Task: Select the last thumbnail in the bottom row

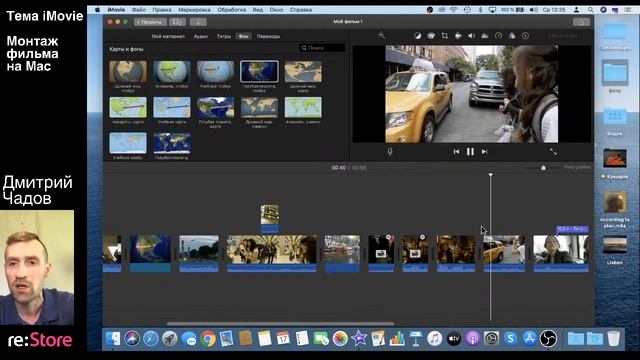Action: click(172, 143)
